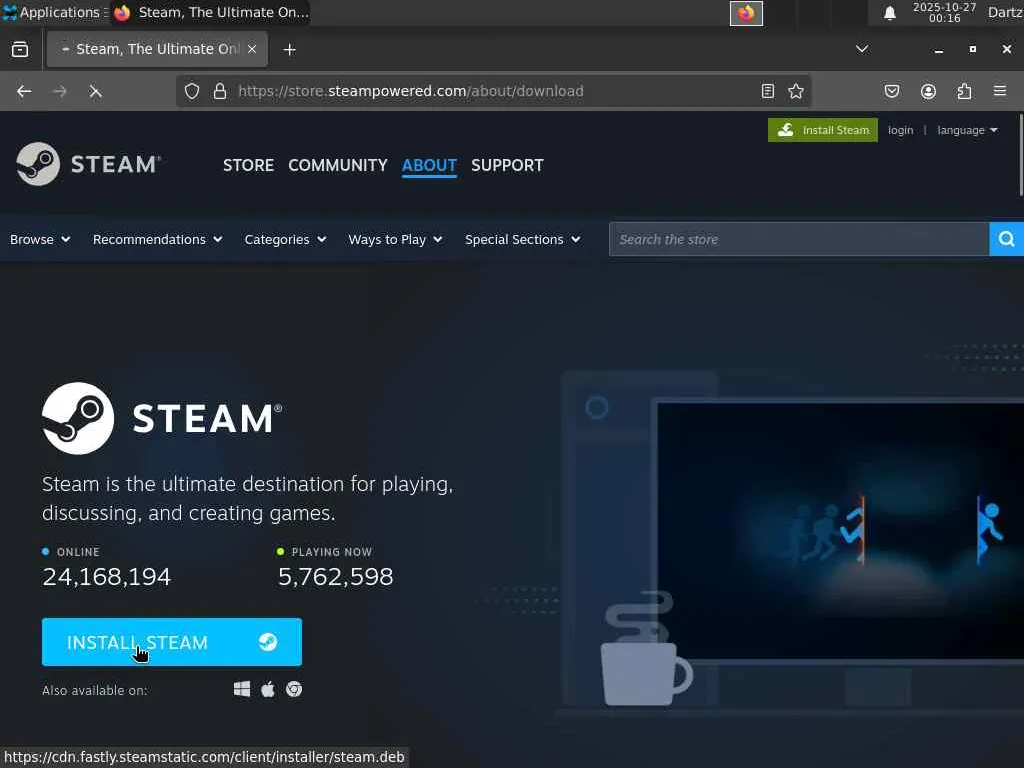The width and height of the screenshot is (1024, 768).
Task: Select the Firefox taskbar window entry
Action: [210, 12]
